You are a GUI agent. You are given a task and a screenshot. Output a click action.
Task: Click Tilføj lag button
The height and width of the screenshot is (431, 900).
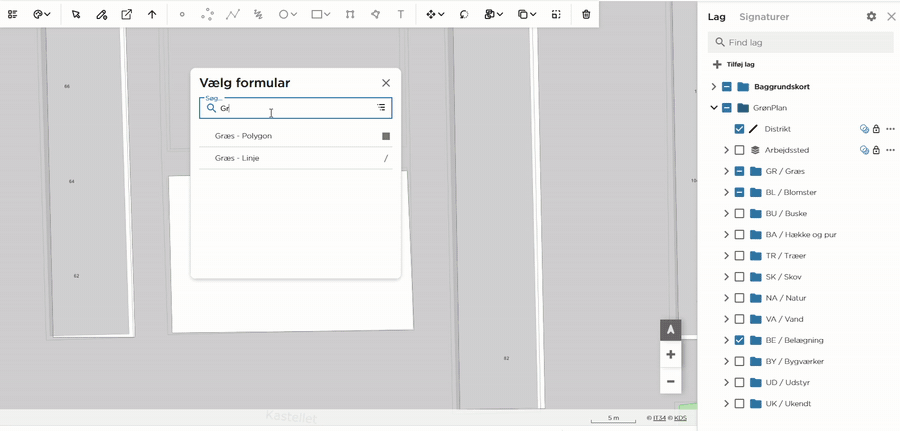(x=734, y=65)
